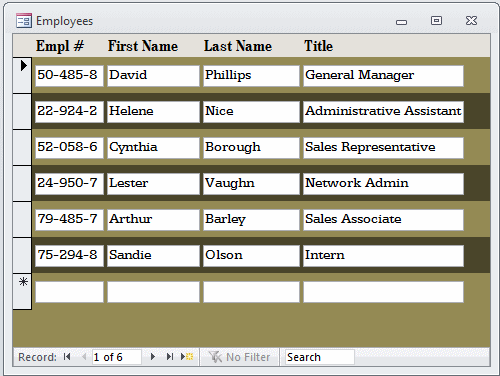Viewport: 500px width, 376px height.
Task: Minimize the Employees form window
Action: click(x=401, y=22)
